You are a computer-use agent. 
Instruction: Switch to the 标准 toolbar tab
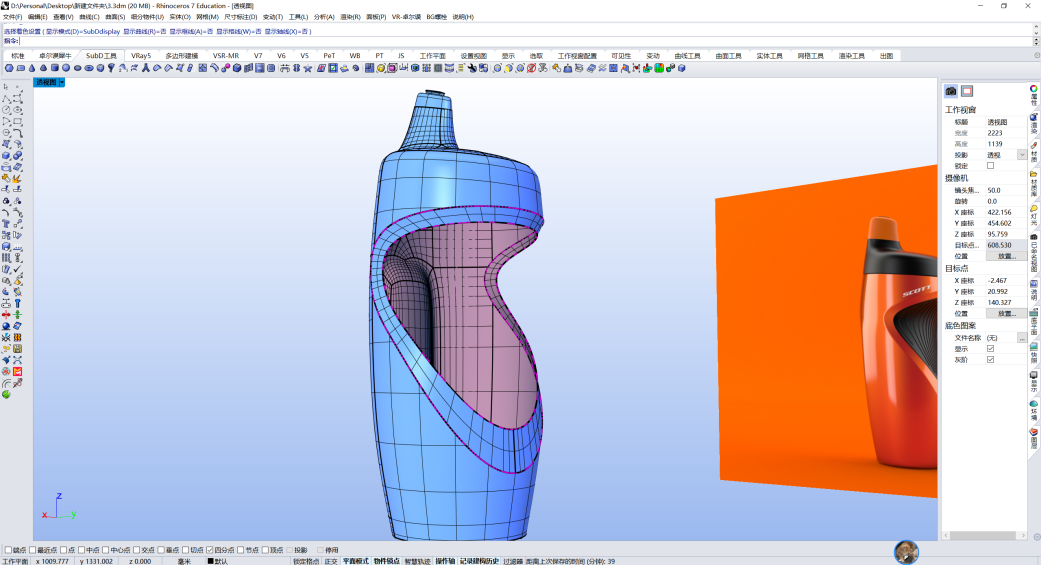18,56
